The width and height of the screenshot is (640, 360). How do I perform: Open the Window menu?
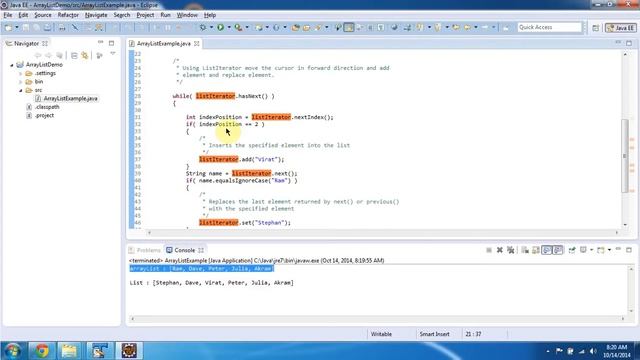187,15
